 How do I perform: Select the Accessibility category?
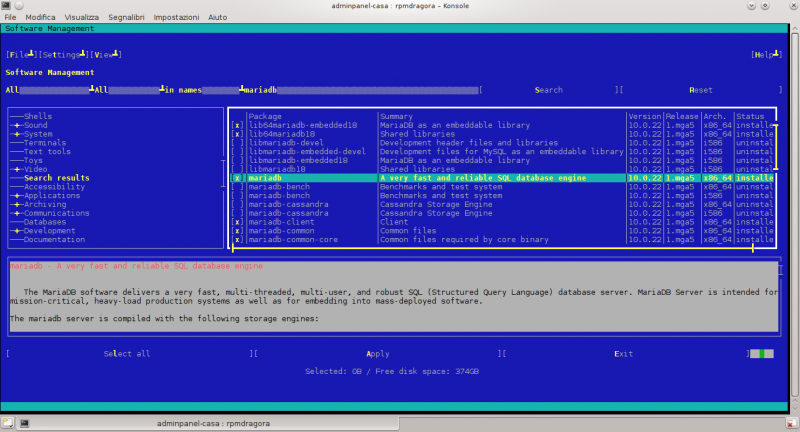tap(54, 187)
